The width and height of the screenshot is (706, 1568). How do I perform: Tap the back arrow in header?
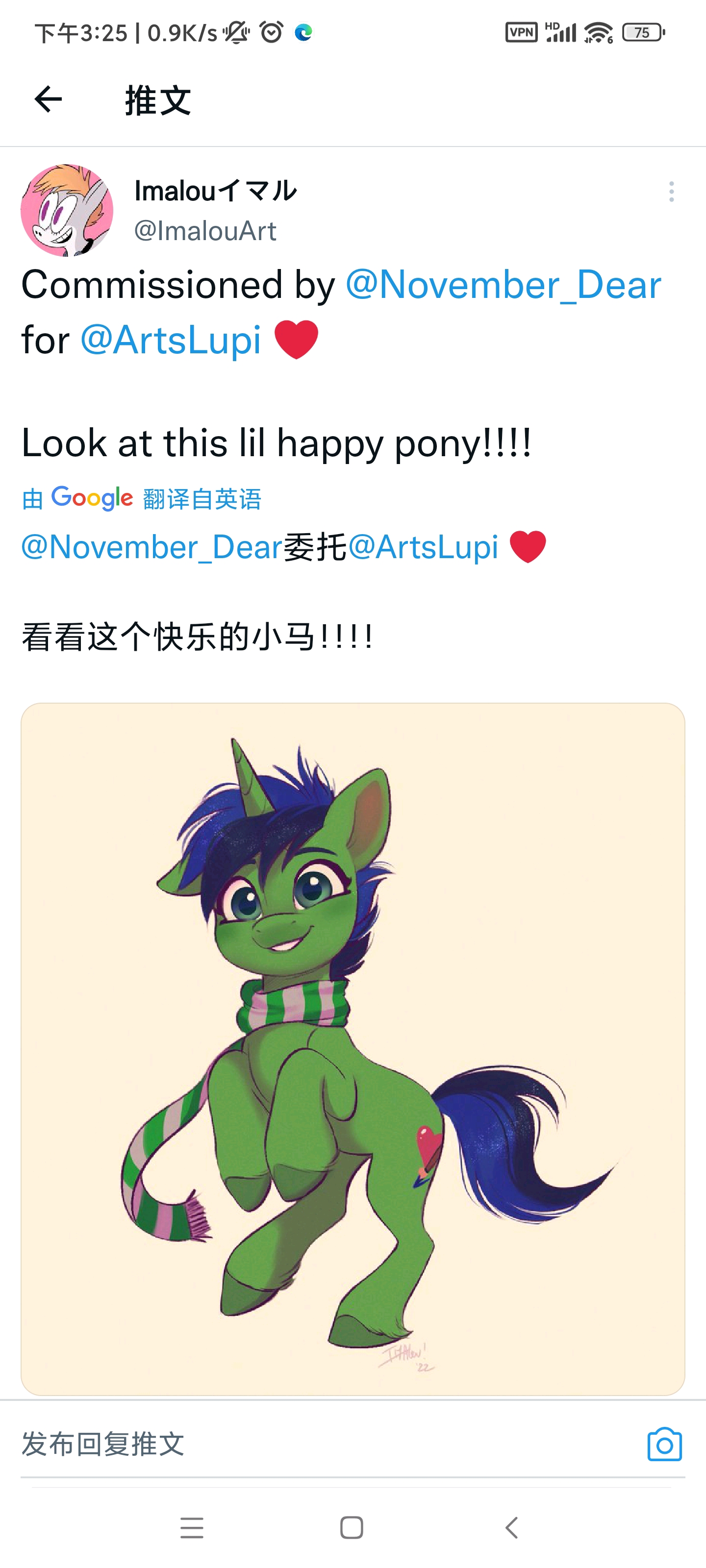(x=48, y=99)
